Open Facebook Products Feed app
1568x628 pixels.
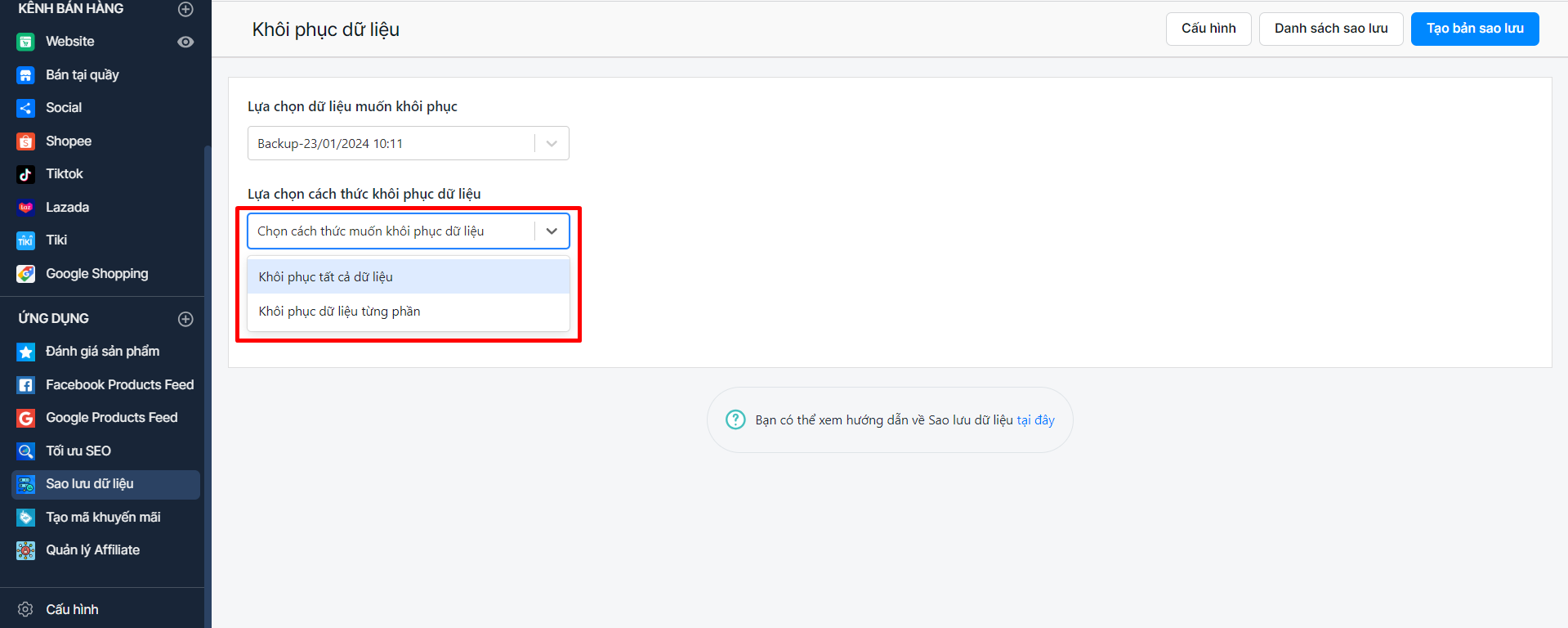(120, 385)
